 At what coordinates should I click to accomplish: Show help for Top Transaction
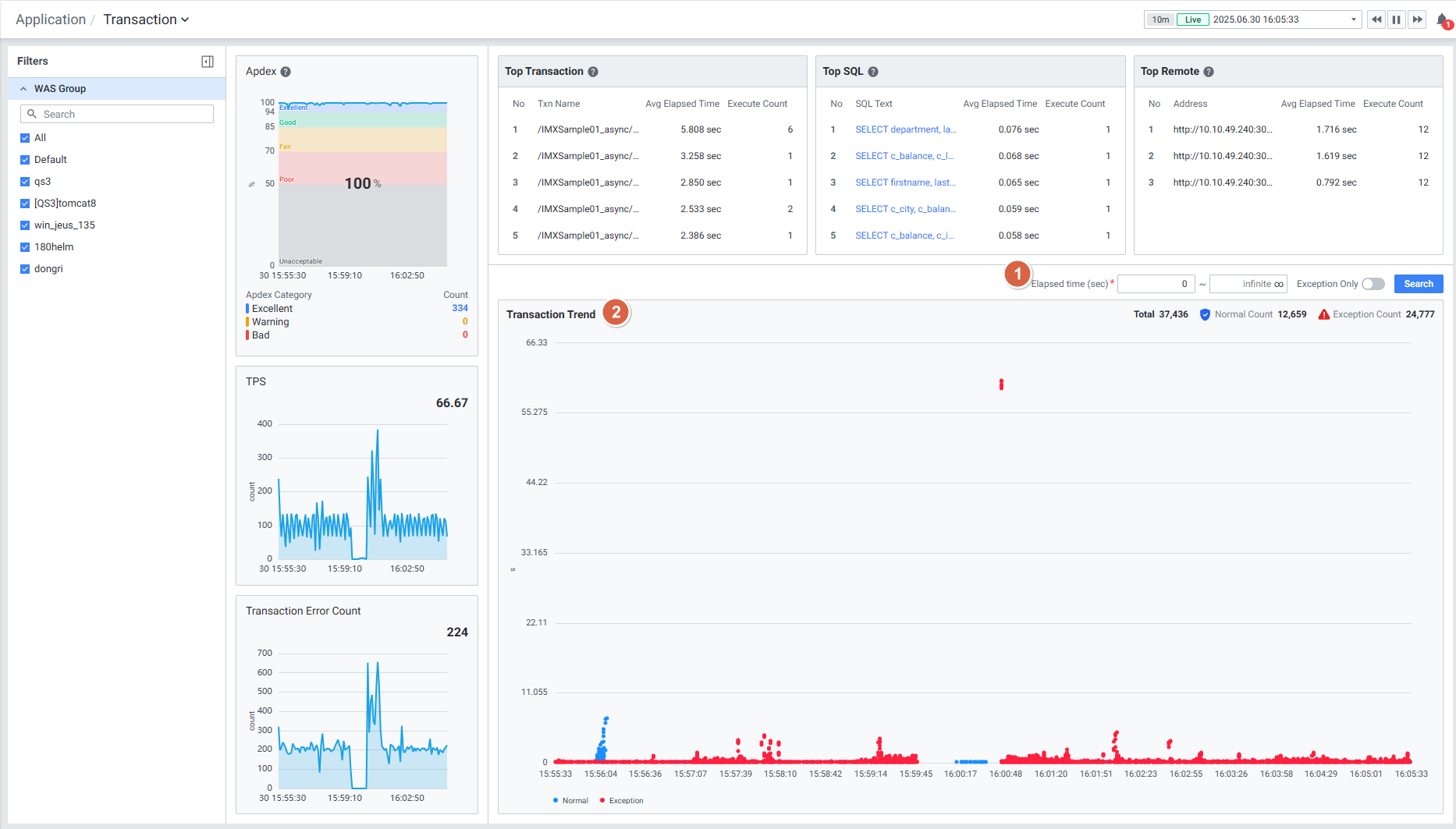(x=593, y=72)
